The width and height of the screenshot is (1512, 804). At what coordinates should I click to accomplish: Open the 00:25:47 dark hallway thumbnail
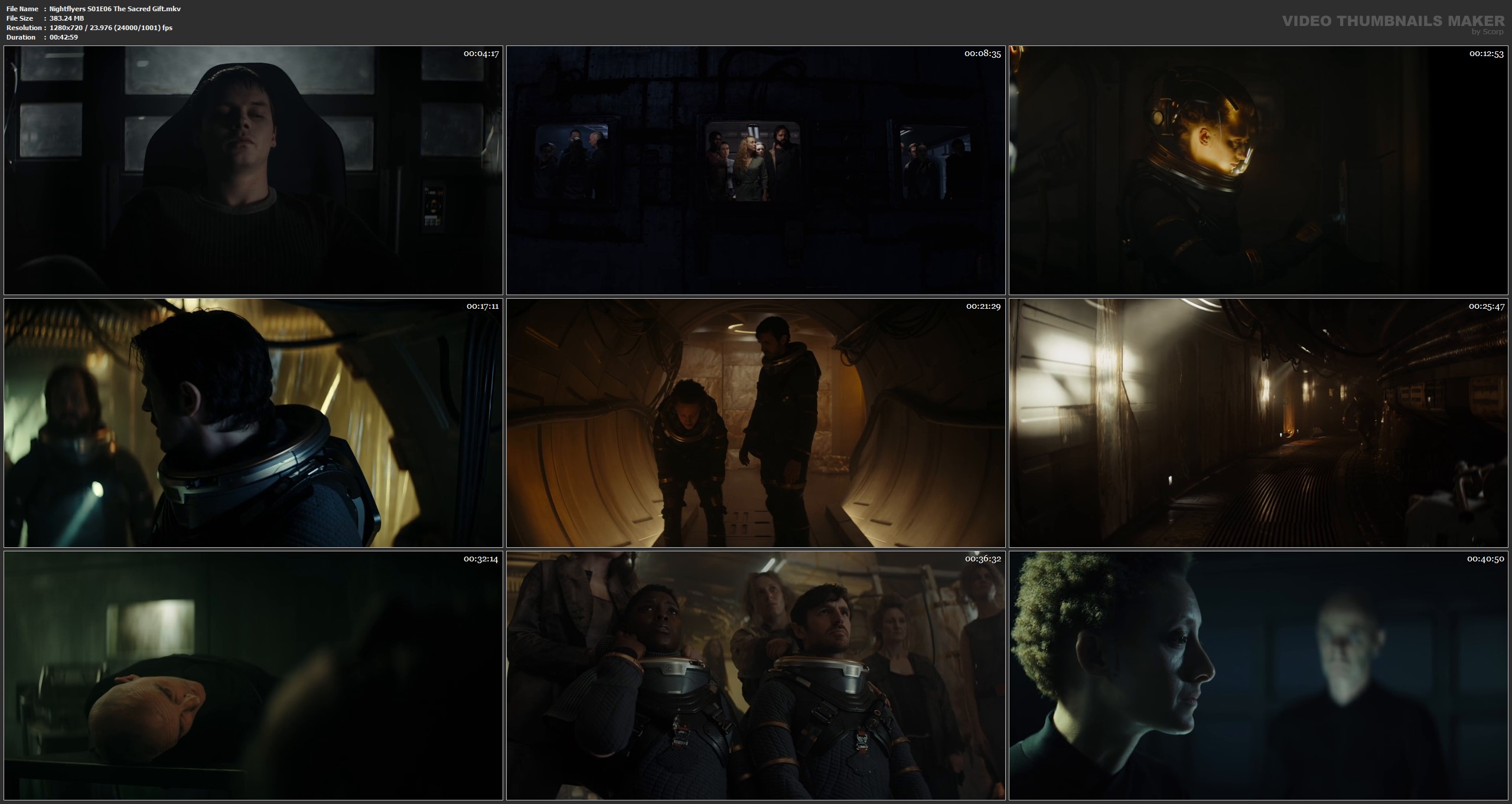pyautogui.click(x=1259, y=423)
